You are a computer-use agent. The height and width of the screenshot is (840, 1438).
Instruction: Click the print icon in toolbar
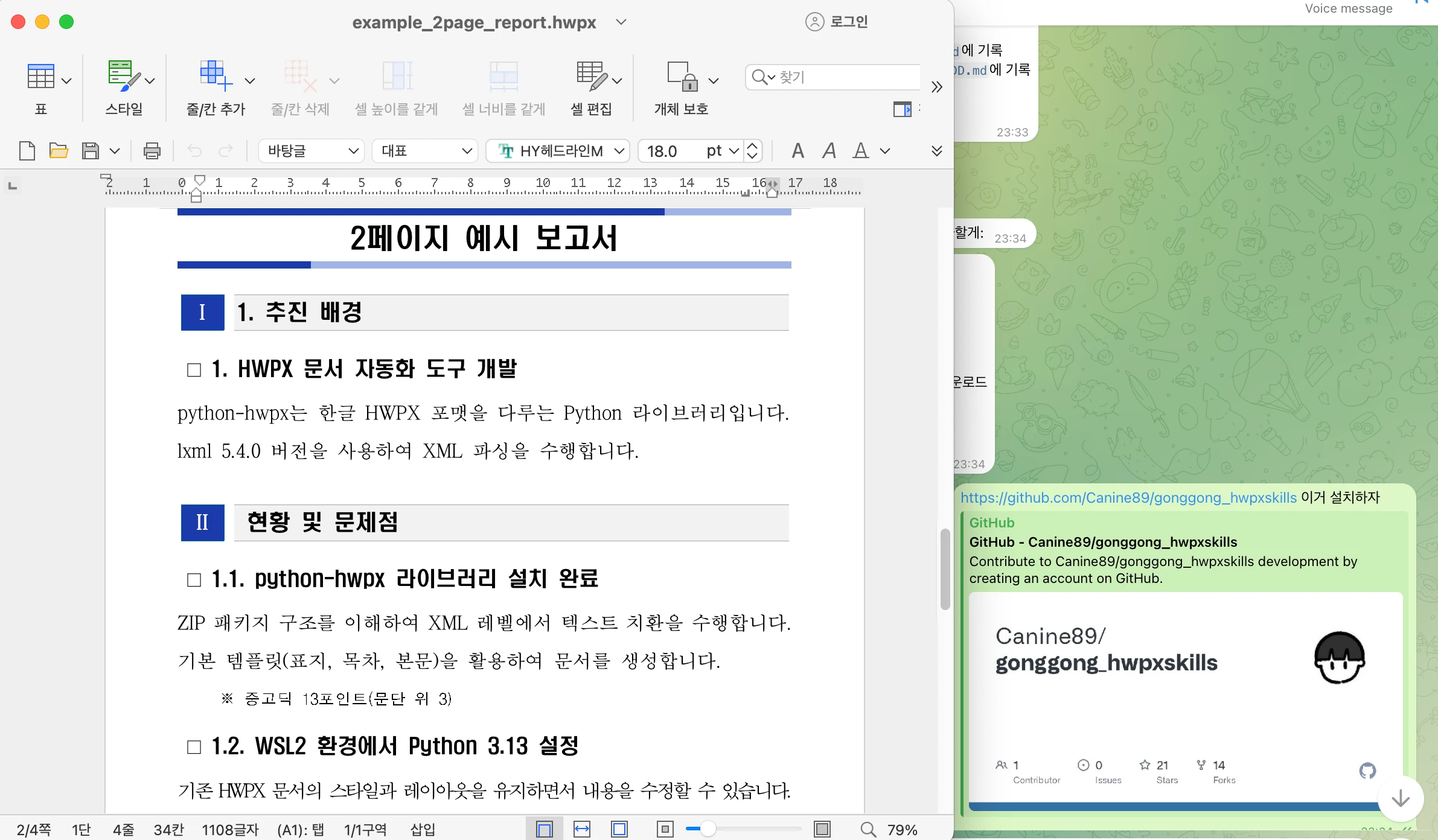coord(152,151)
